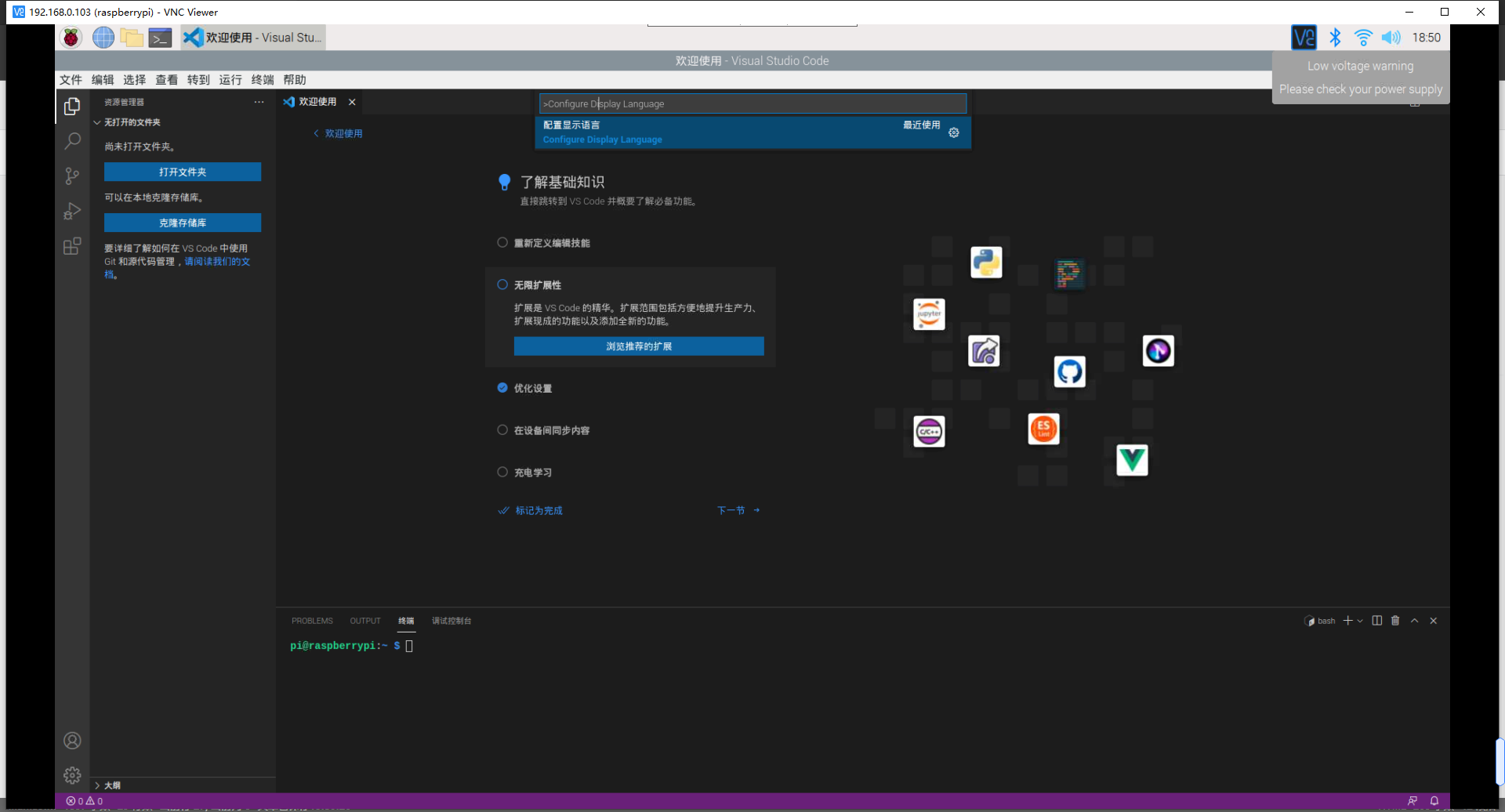Open the Source Control view
This screenshot has height=812, width=1505.
coord(72,176)
